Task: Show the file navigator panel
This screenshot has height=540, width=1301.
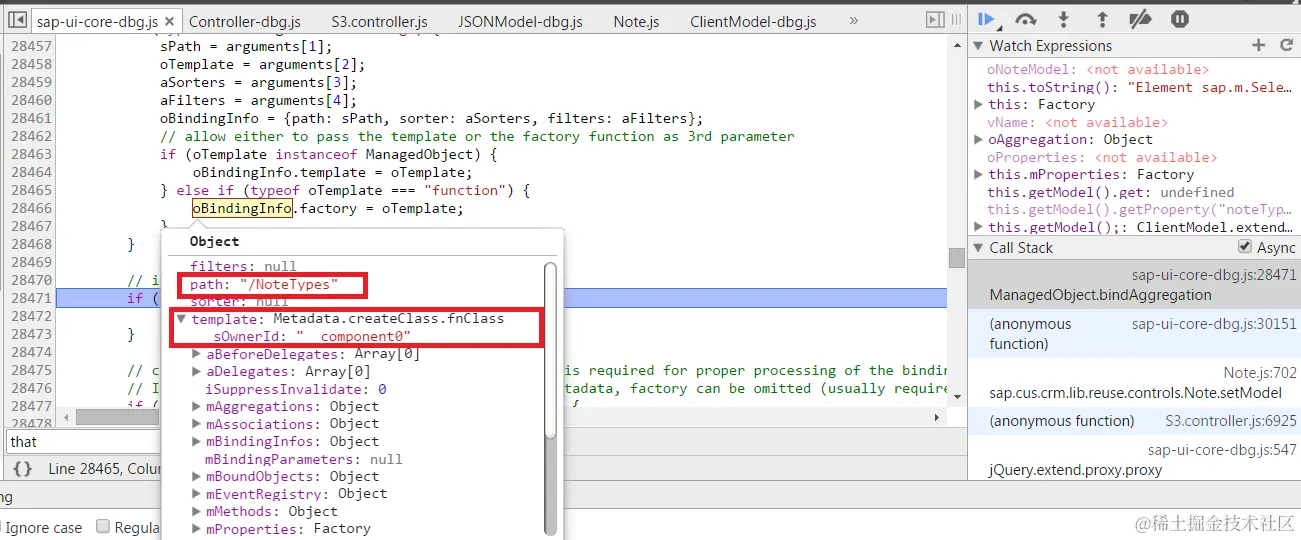Action: [x=17, y=20]
